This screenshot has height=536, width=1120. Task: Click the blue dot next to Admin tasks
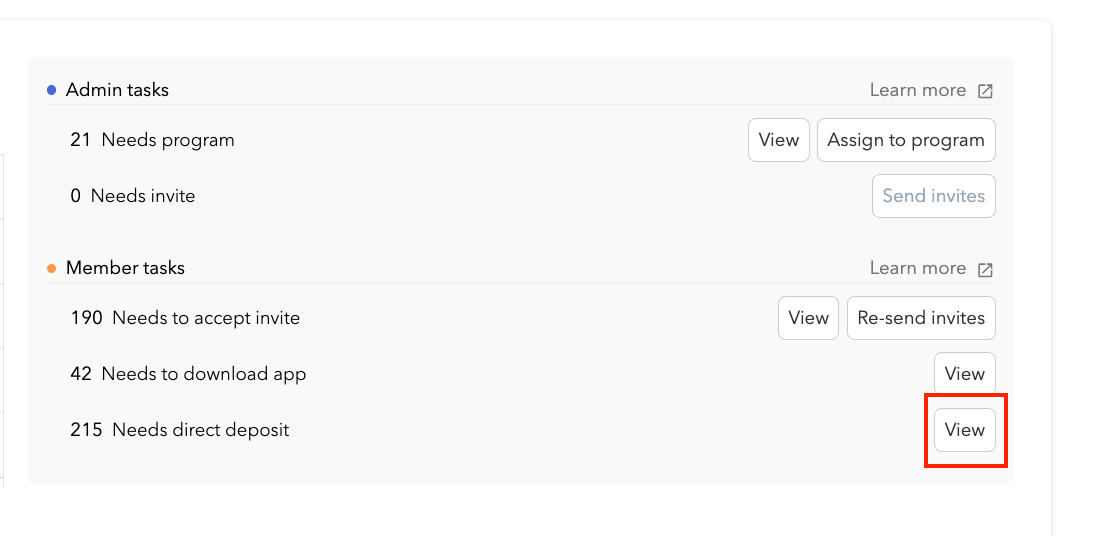[52, 90]
